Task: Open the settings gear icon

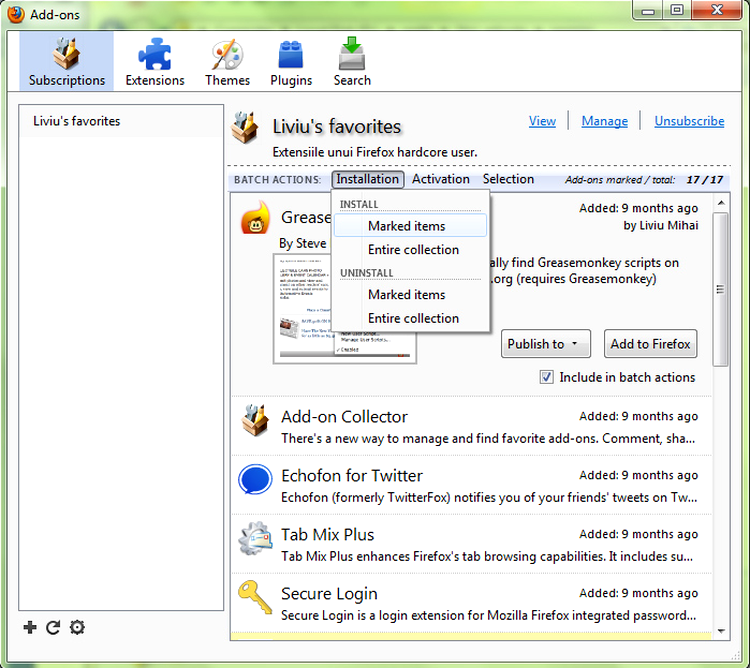Action: click(x=77, y=627)
